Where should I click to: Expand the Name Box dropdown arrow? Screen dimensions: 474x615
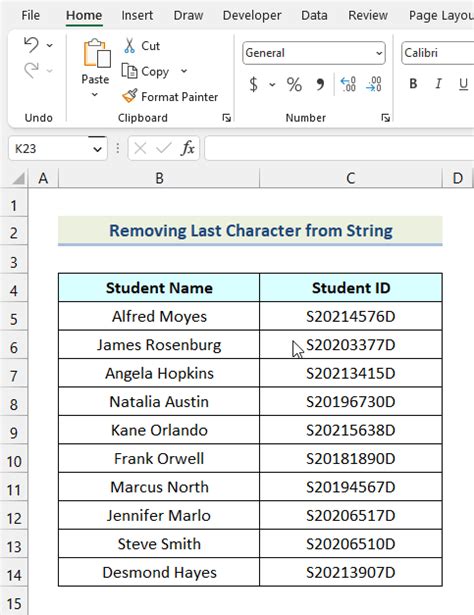click(x=97, y=149)
